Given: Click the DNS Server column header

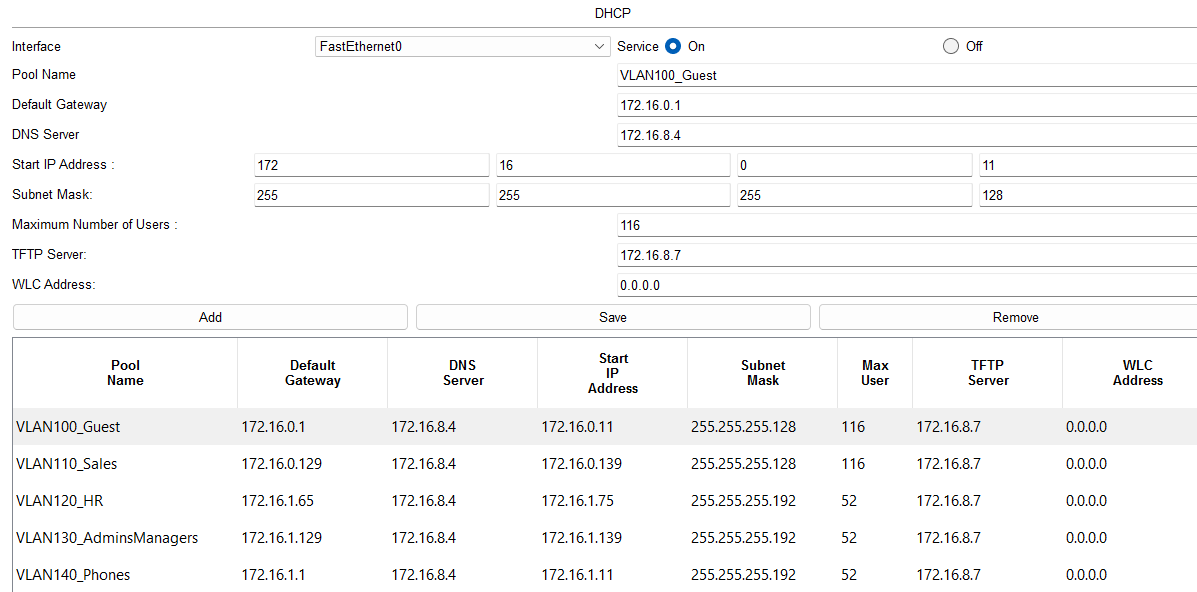Looking at the screenshot, I should (x=463, y=373).
